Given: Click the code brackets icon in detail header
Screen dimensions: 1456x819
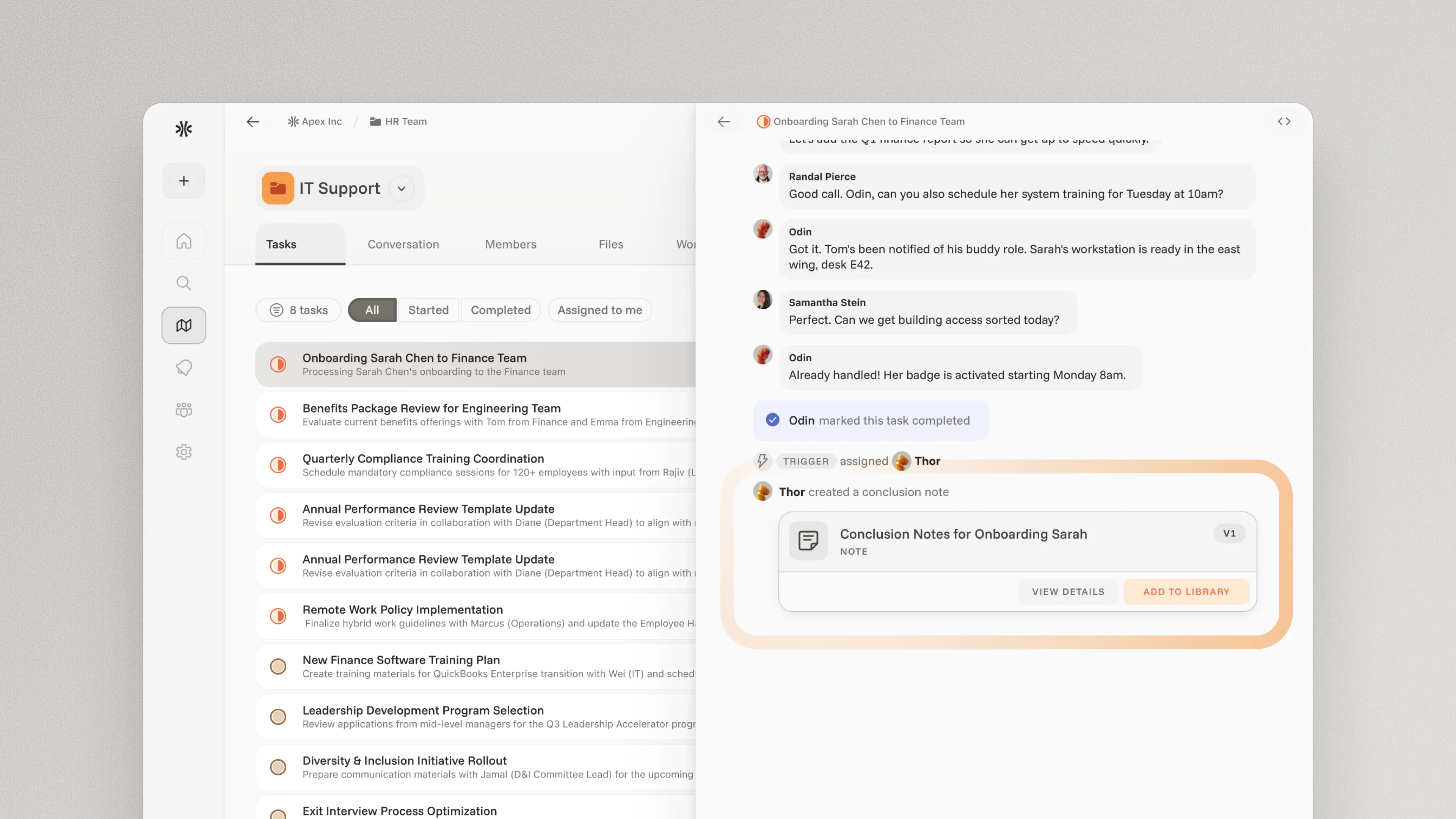Looking at the screenshot, I should tap(1284, 121).
